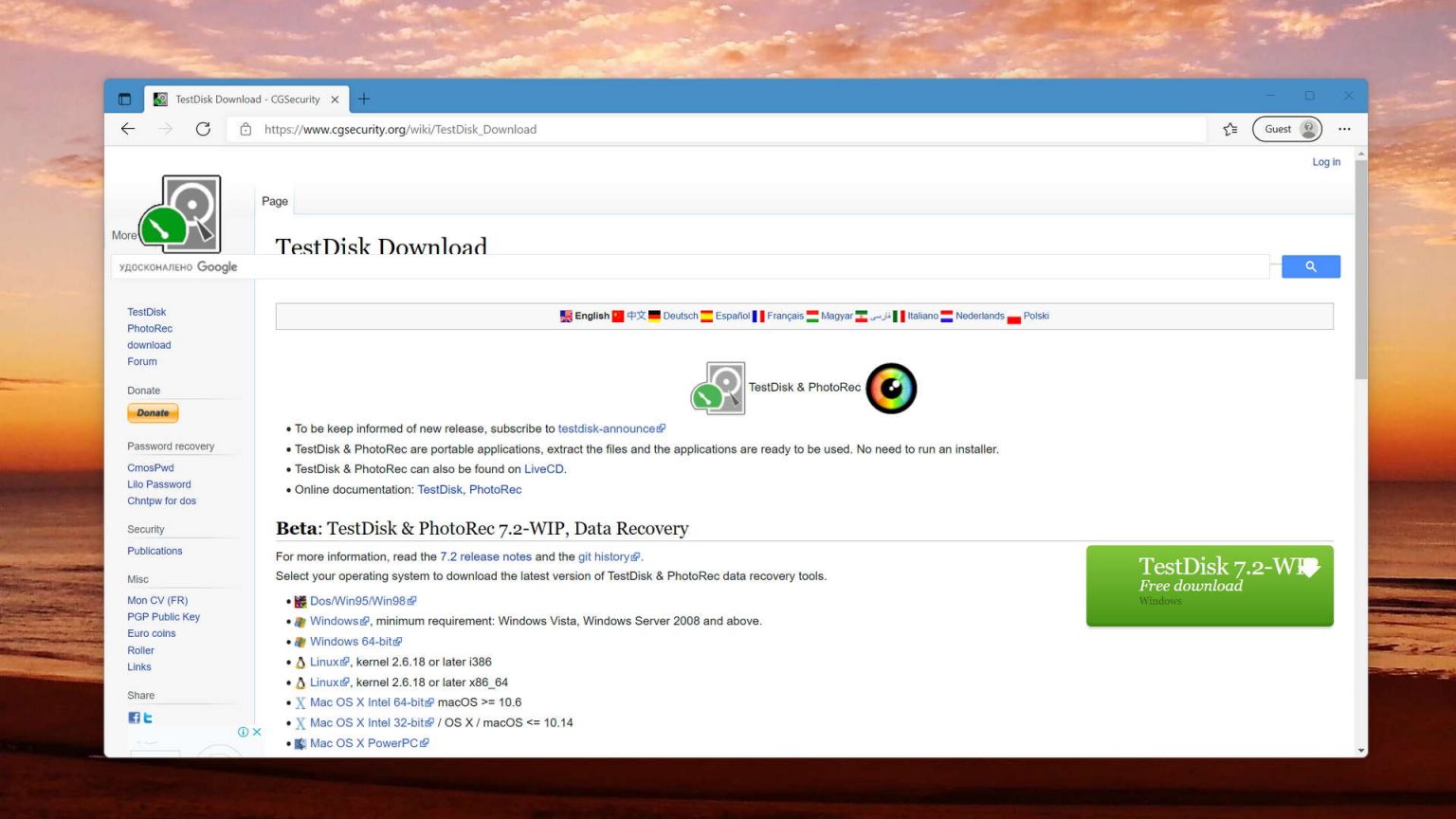Open browser settings three-dots menu
Screen dimensions: 1456x819
click(x=1344, y=129)
